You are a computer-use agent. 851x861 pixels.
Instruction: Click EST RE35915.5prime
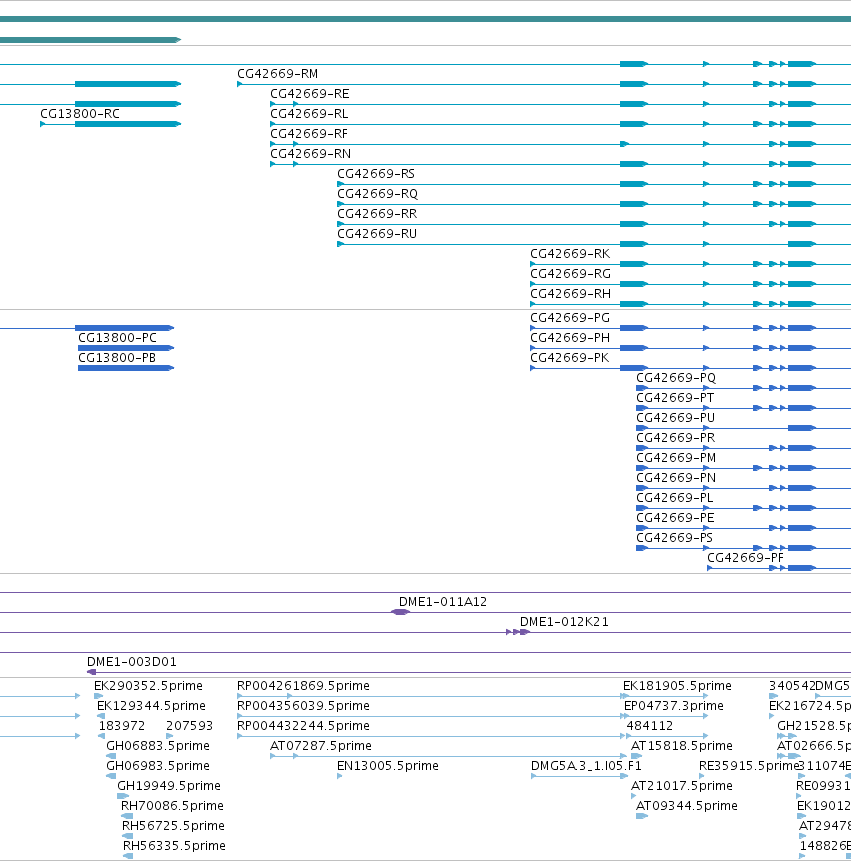click(x=748, y=765)
